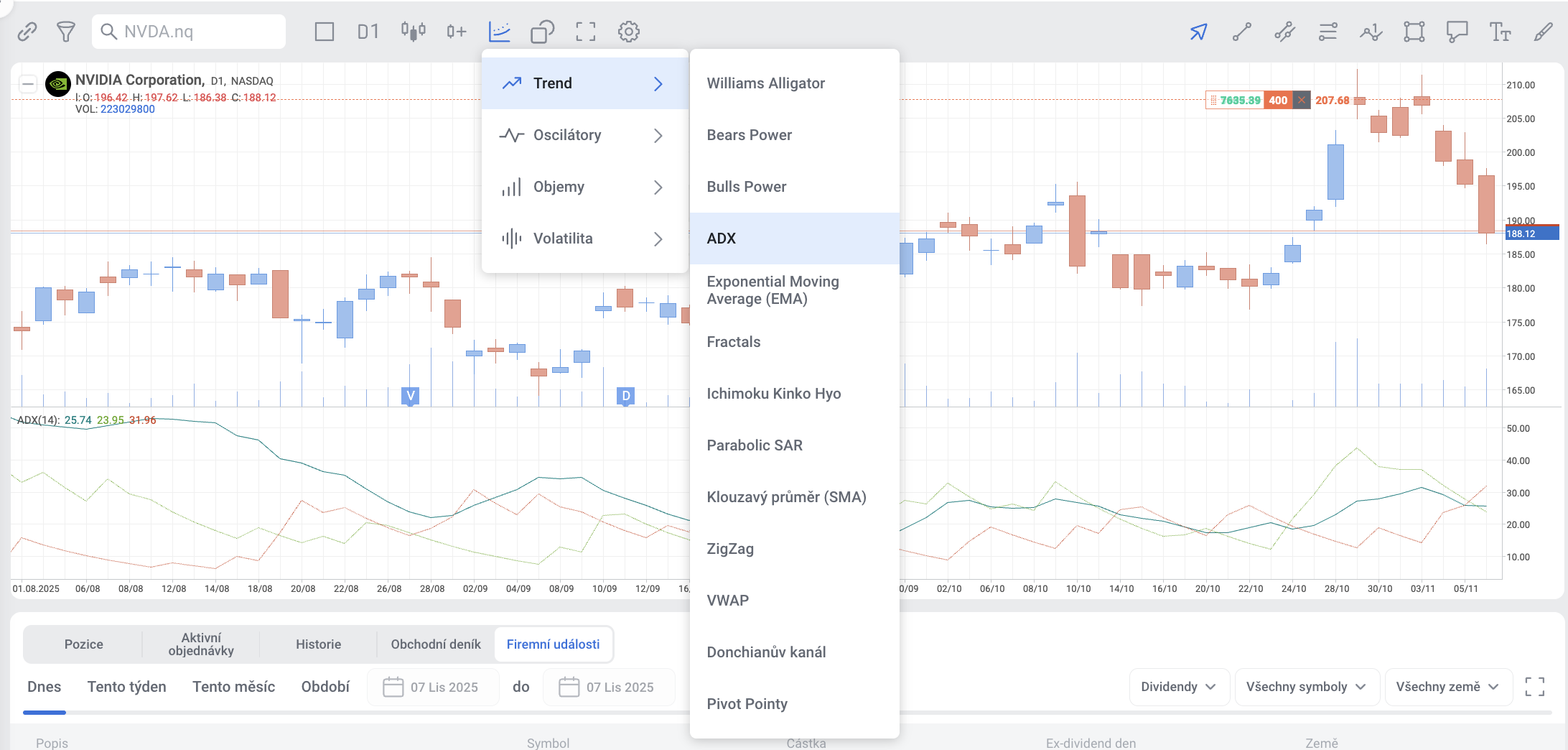The image size is (1568, 750).
Task: Add the VWAP indicator
Action: coord(795,601)
